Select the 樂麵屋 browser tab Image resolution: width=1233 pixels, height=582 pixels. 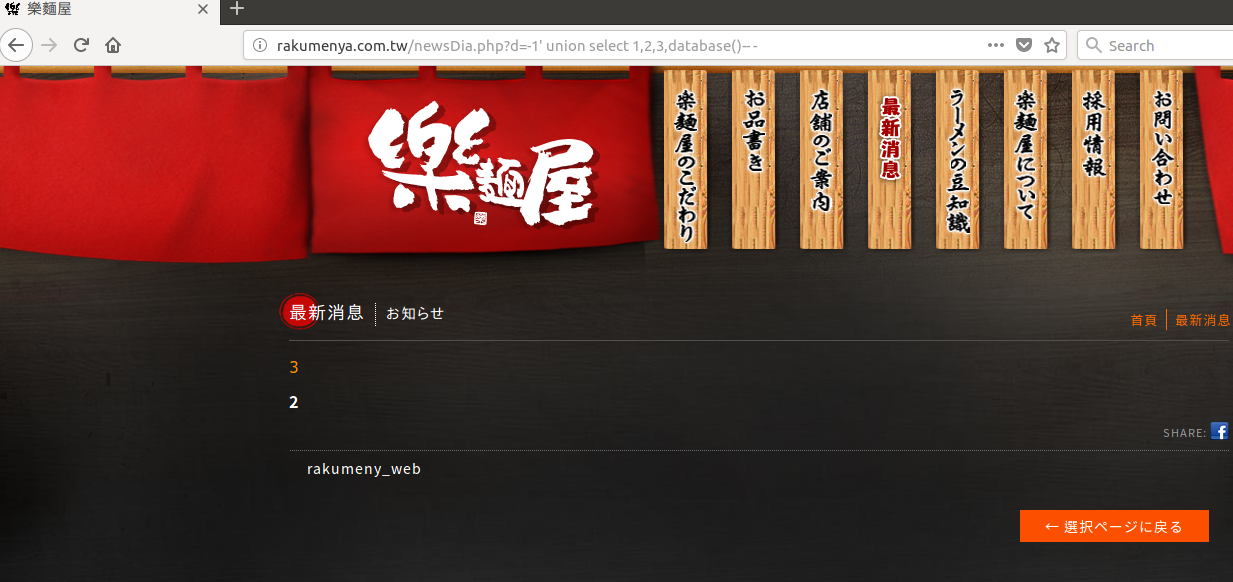108,9
